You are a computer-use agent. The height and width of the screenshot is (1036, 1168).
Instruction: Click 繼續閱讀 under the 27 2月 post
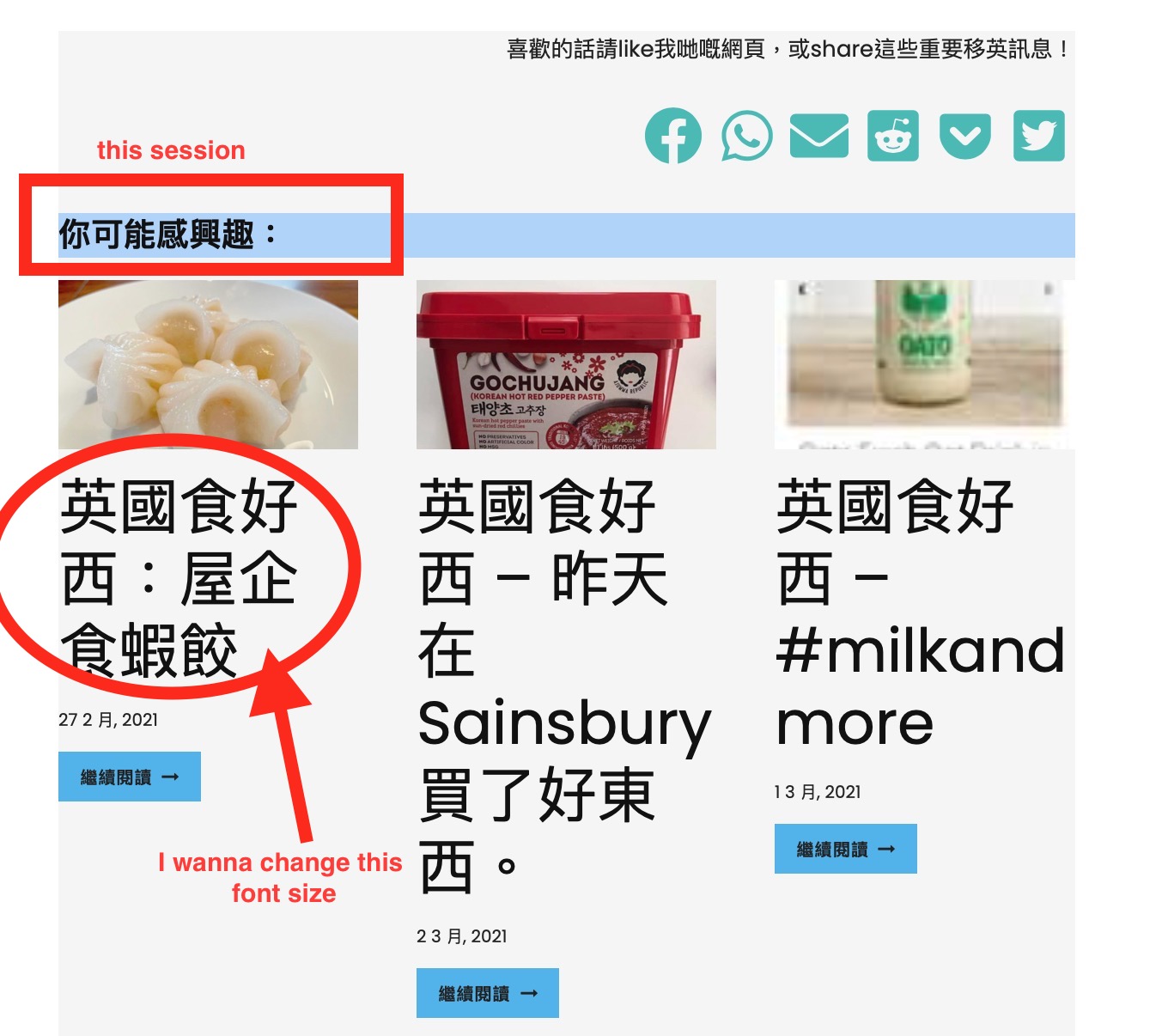tap(130, 777)
